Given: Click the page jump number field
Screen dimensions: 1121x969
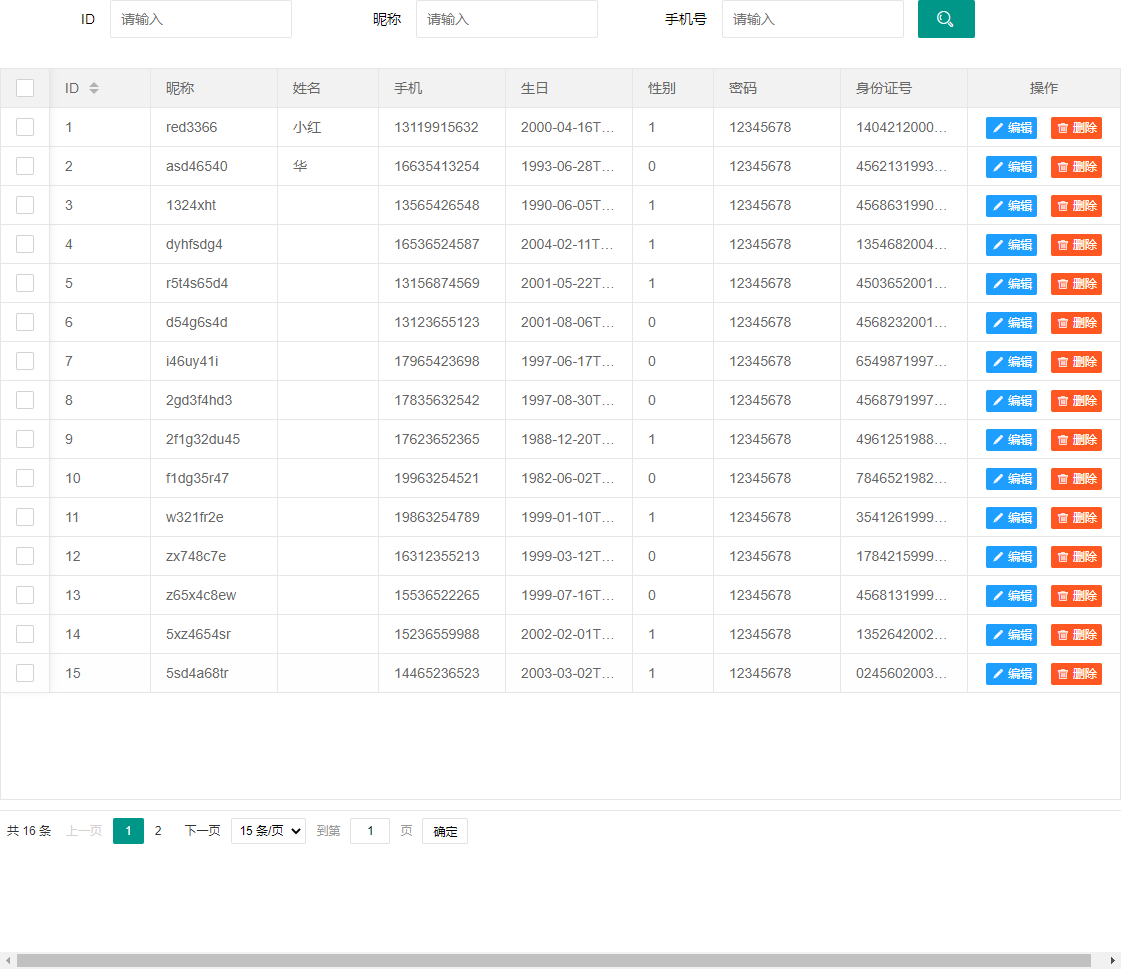Looking at the screenshot, I should coord(370,831).
